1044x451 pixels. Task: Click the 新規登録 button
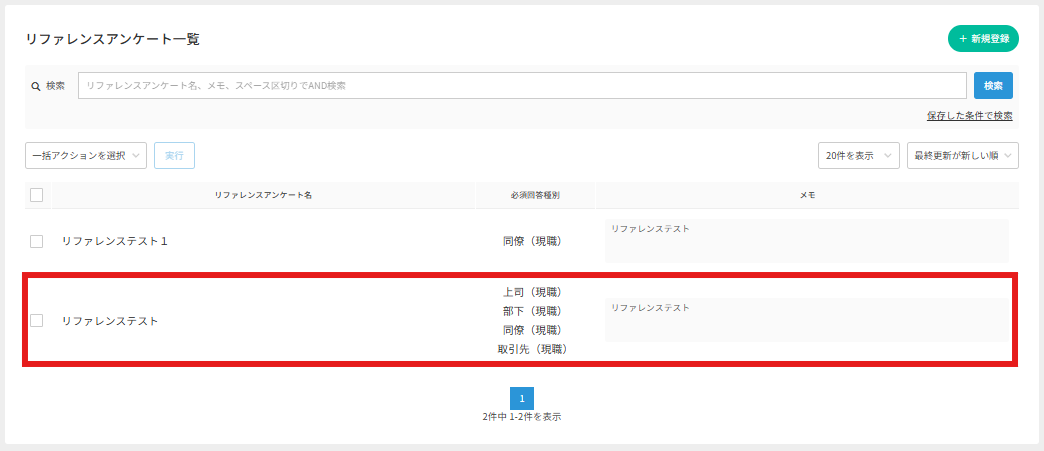coord(983,39)
